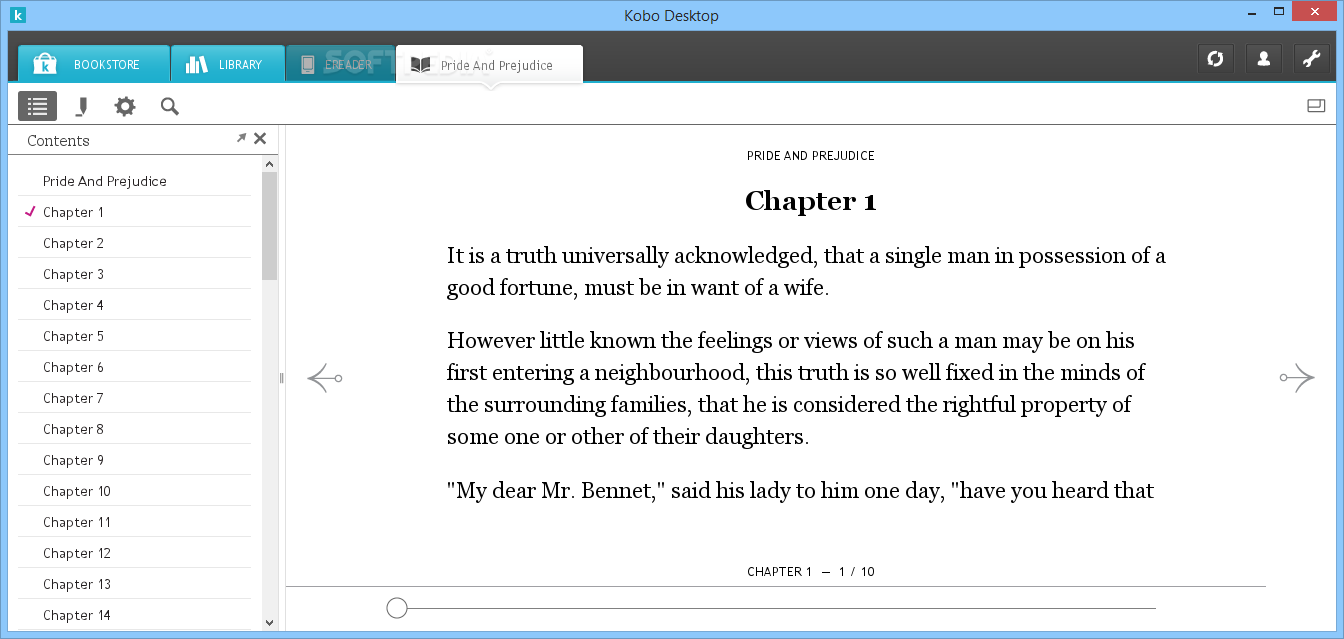Jump to Chapter 11 in Contents

coord(134,522)
